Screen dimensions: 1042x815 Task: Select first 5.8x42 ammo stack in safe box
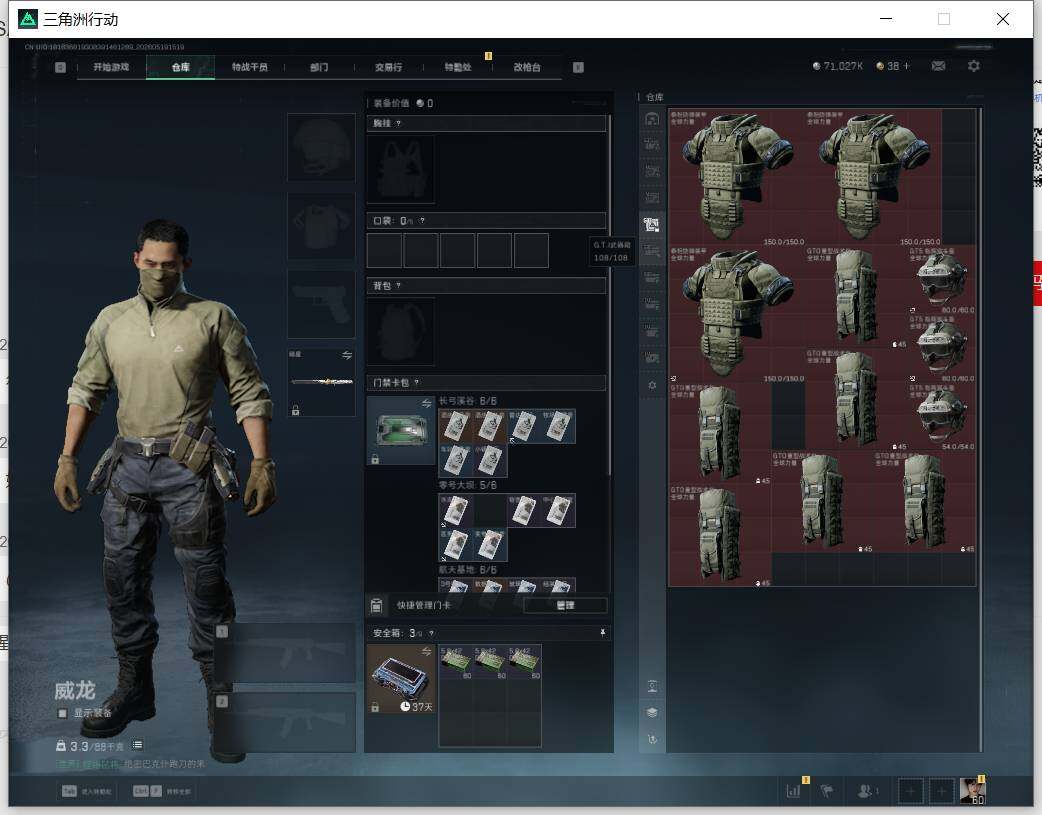tap(456, 661)
